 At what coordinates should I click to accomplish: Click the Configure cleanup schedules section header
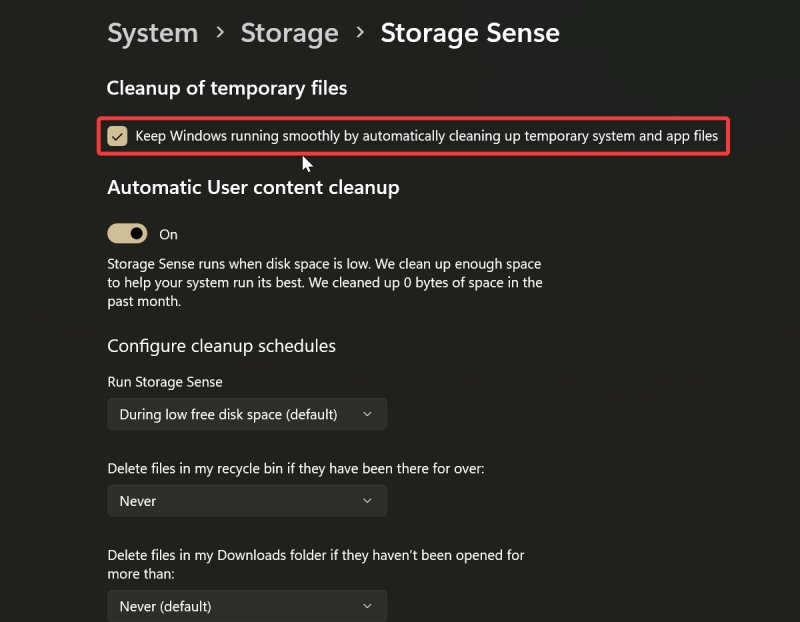click(222, 346)
